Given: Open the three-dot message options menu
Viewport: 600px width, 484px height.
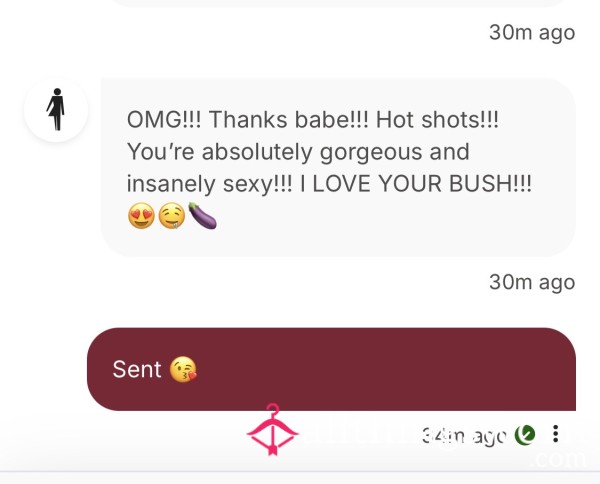Looking at the screenshot, I should (x=556, y=435).
